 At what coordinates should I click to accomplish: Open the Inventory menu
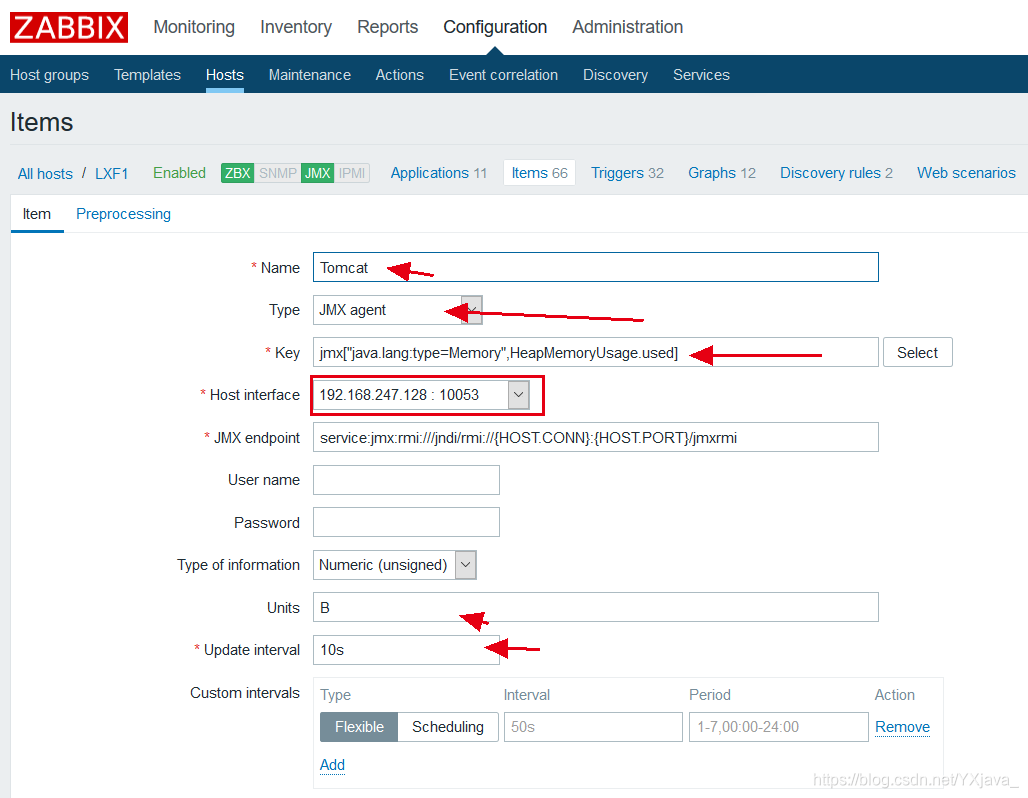296,27
